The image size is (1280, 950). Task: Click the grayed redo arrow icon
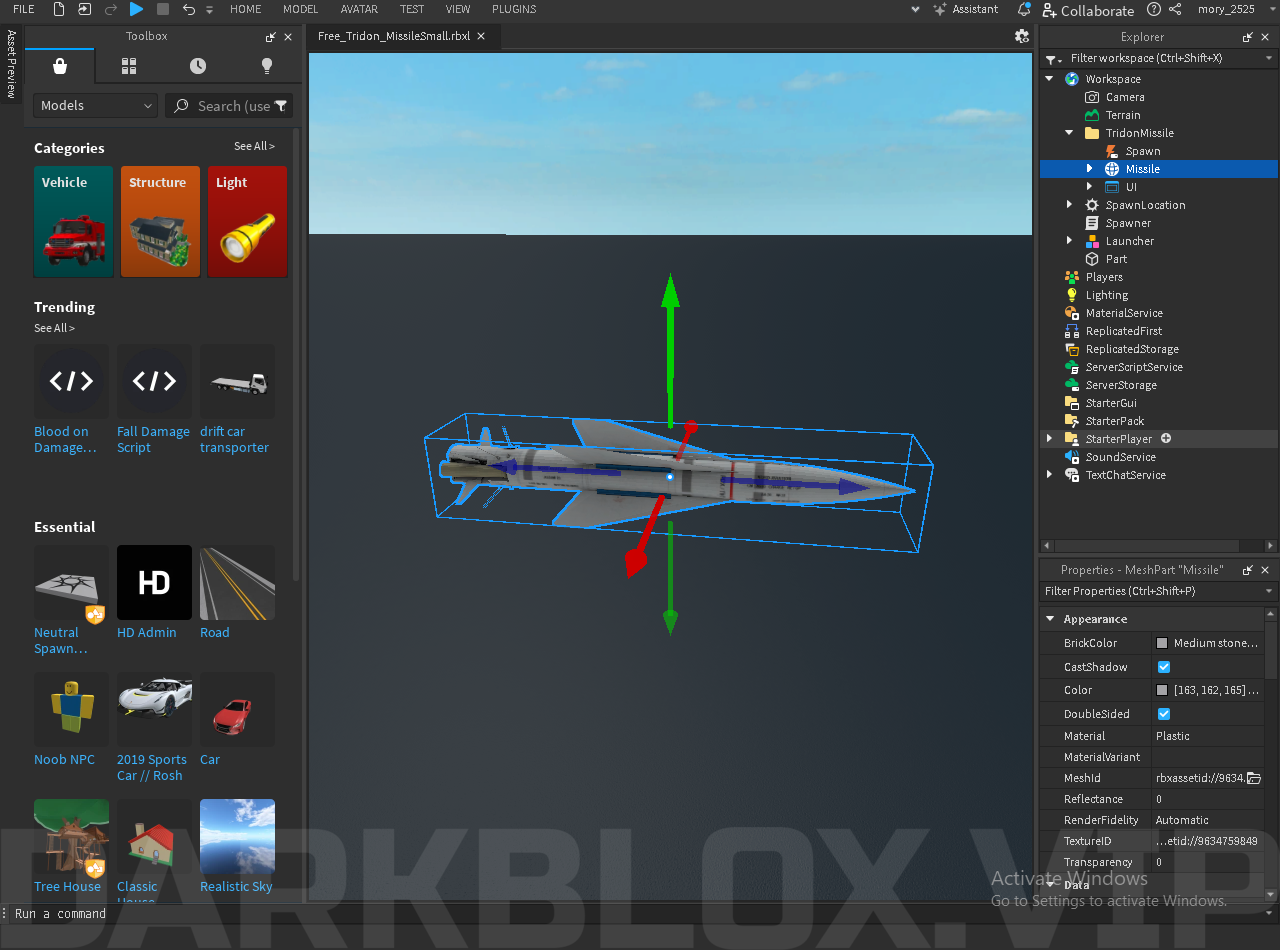pyautogui.click(x=111, y=9)
